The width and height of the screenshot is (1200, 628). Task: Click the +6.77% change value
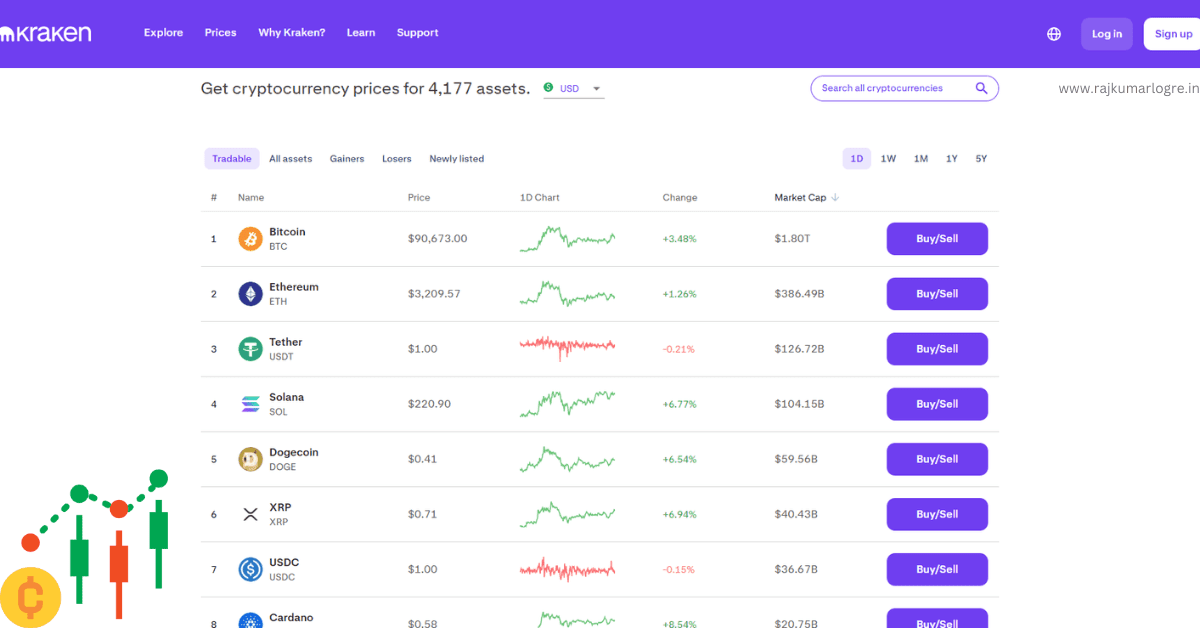click(679, 405)
